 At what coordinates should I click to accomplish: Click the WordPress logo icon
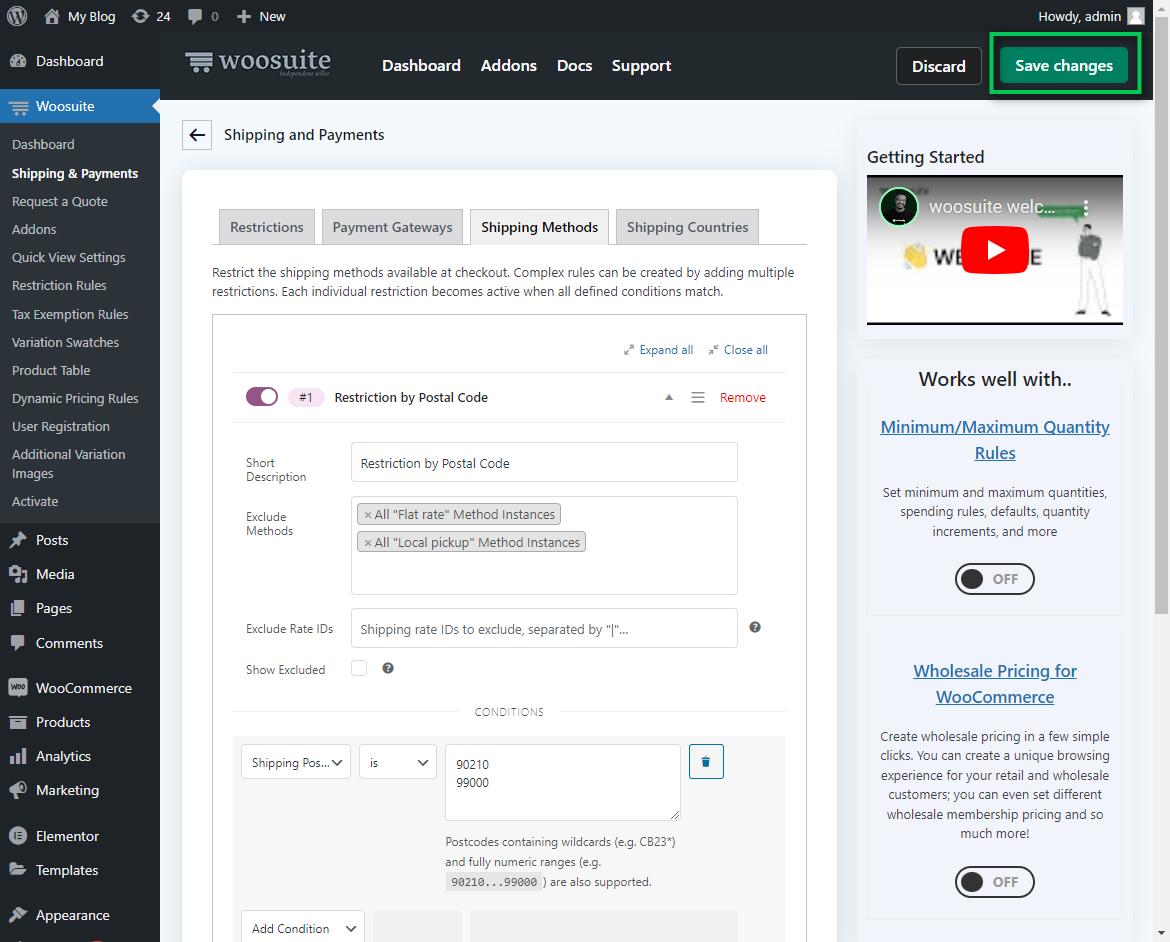coord(16,16)
